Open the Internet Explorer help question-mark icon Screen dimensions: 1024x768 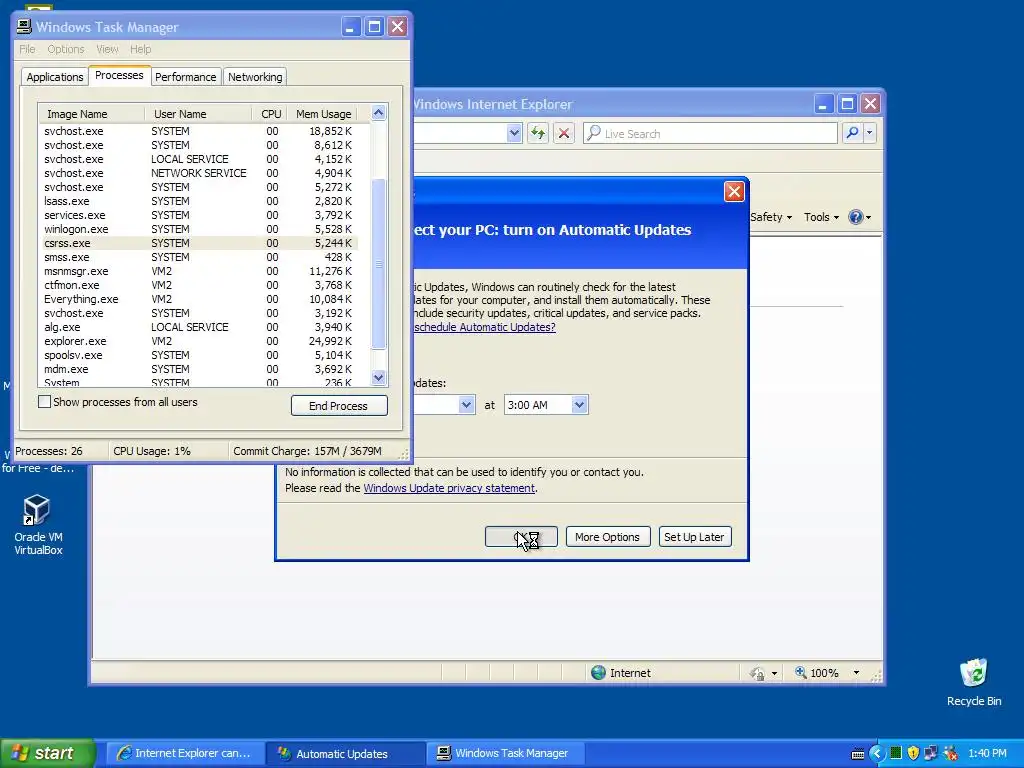[x=856, y=217]
